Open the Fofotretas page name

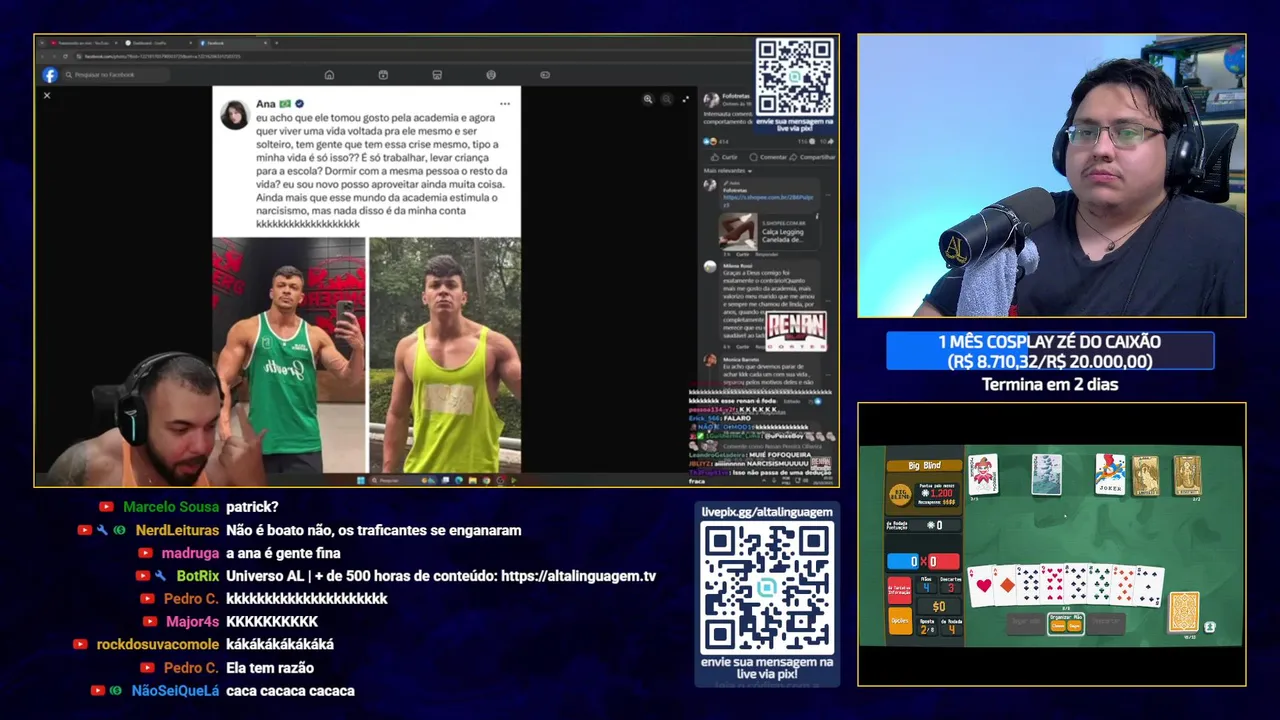pos(735,98)
